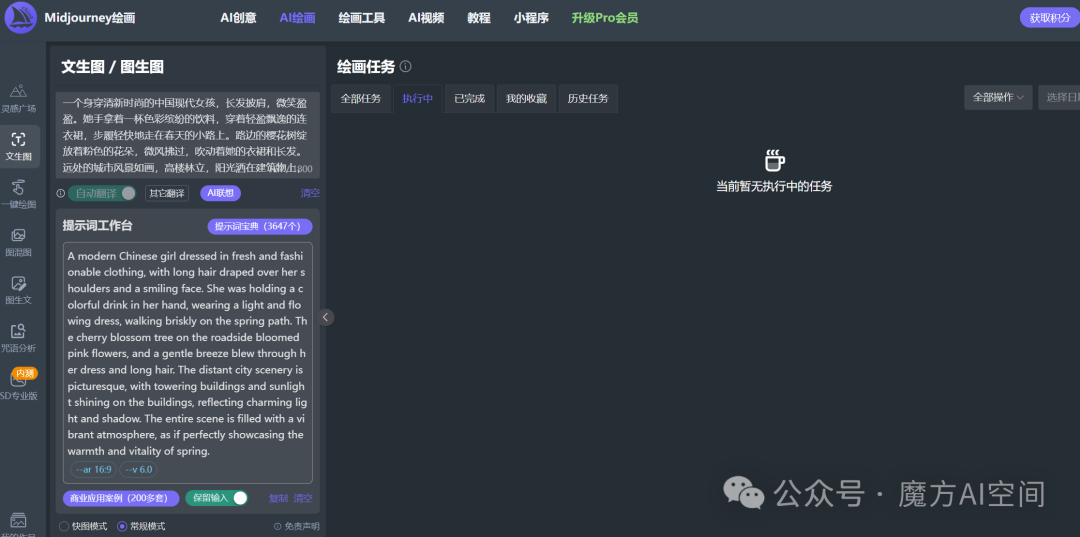This screenshot has height=537, width=1080.
Task: Open the SD专业版 sidebar icon
Action: coord(18,385)
